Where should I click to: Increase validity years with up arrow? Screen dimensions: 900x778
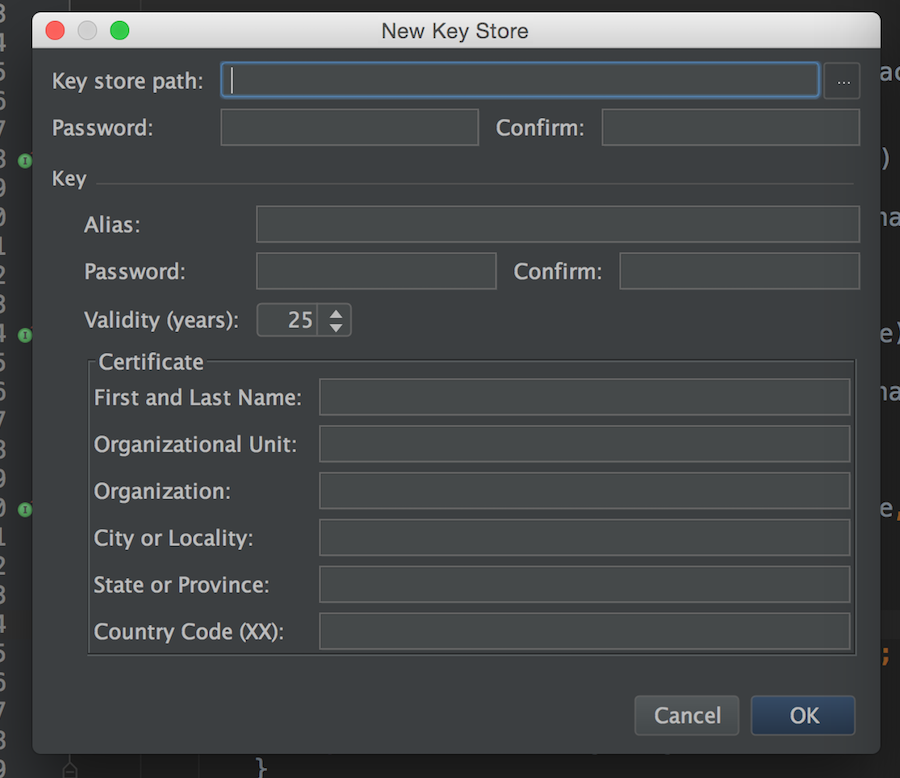coord(336,313)
